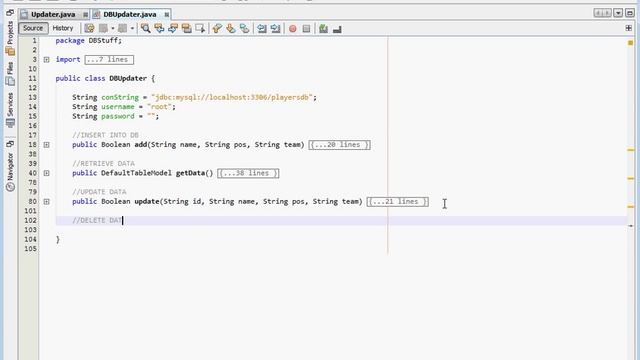The width and height of the screenshot is (640, 360).
Task: Maximize the editor window
Action: point(630,13)
